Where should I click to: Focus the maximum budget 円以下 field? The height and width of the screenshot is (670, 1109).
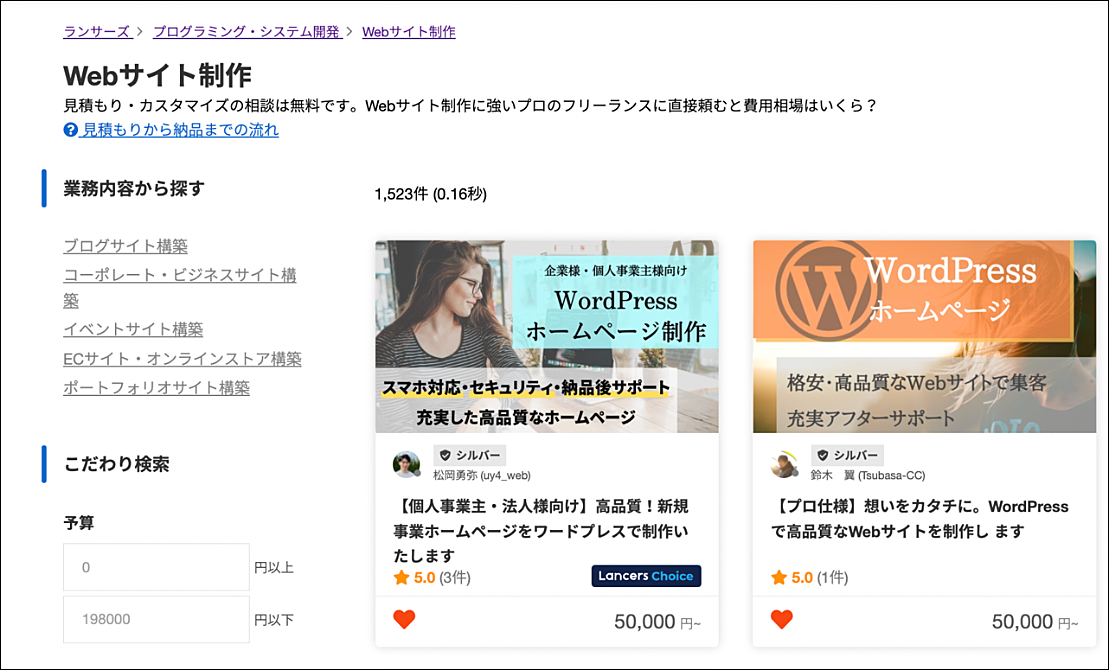[156, 619]
